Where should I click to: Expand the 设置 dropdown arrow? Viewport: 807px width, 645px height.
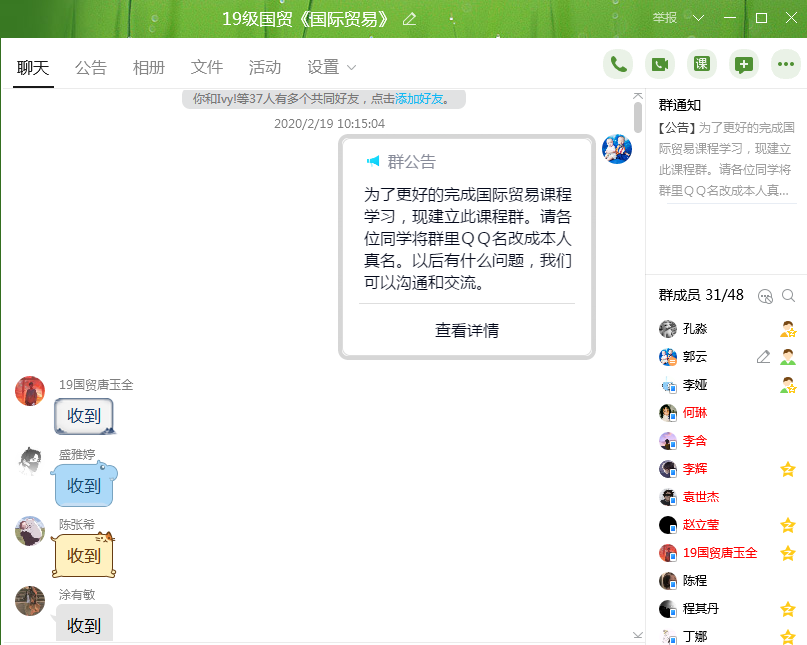[351, 68]
